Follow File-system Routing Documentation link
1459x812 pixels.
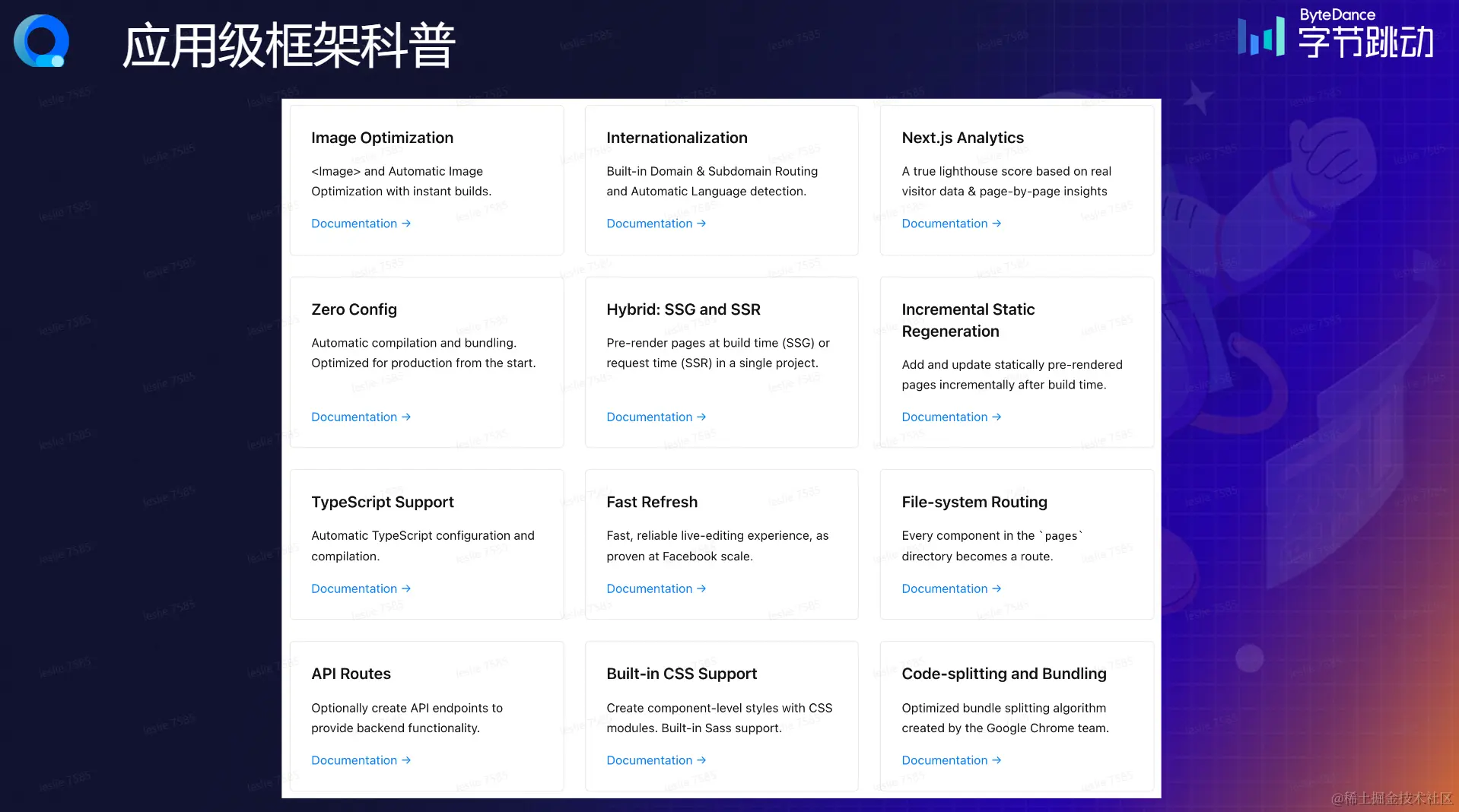click(952, 588)
